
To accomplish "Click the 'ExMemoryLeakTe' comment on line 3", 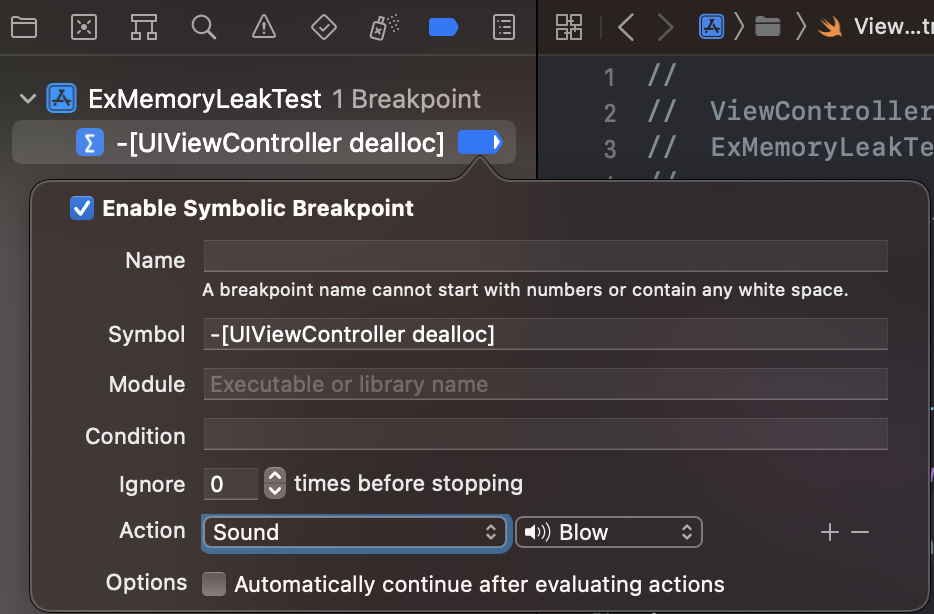I will click(821, 147).
